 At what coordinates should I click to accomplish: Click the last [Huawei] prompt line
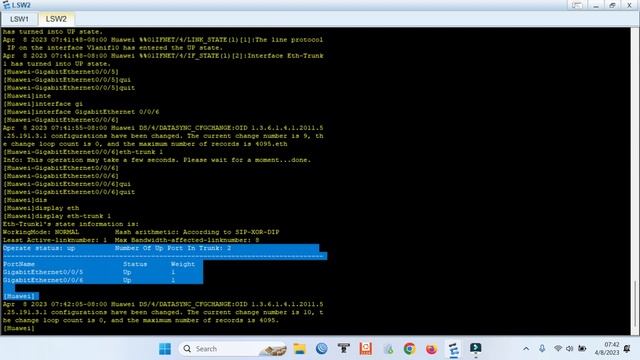pos(19,328)
